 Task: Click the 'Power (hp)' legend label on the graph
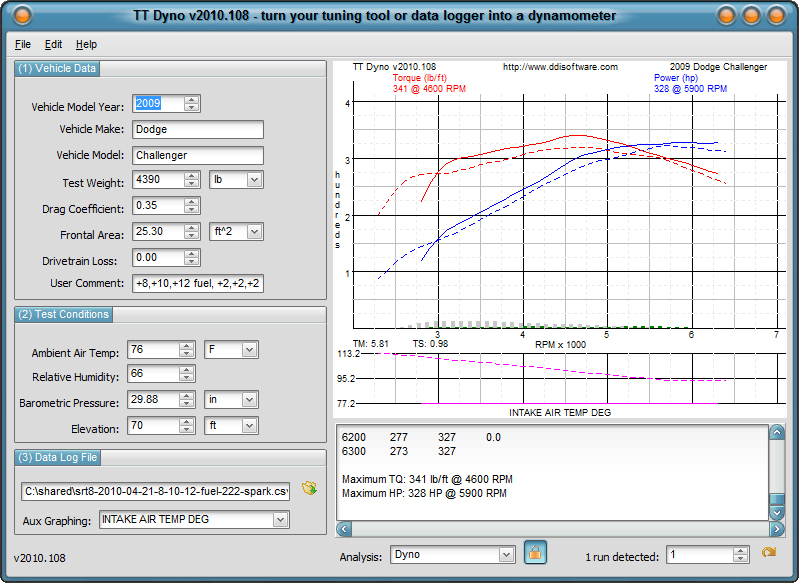(676, 78)
